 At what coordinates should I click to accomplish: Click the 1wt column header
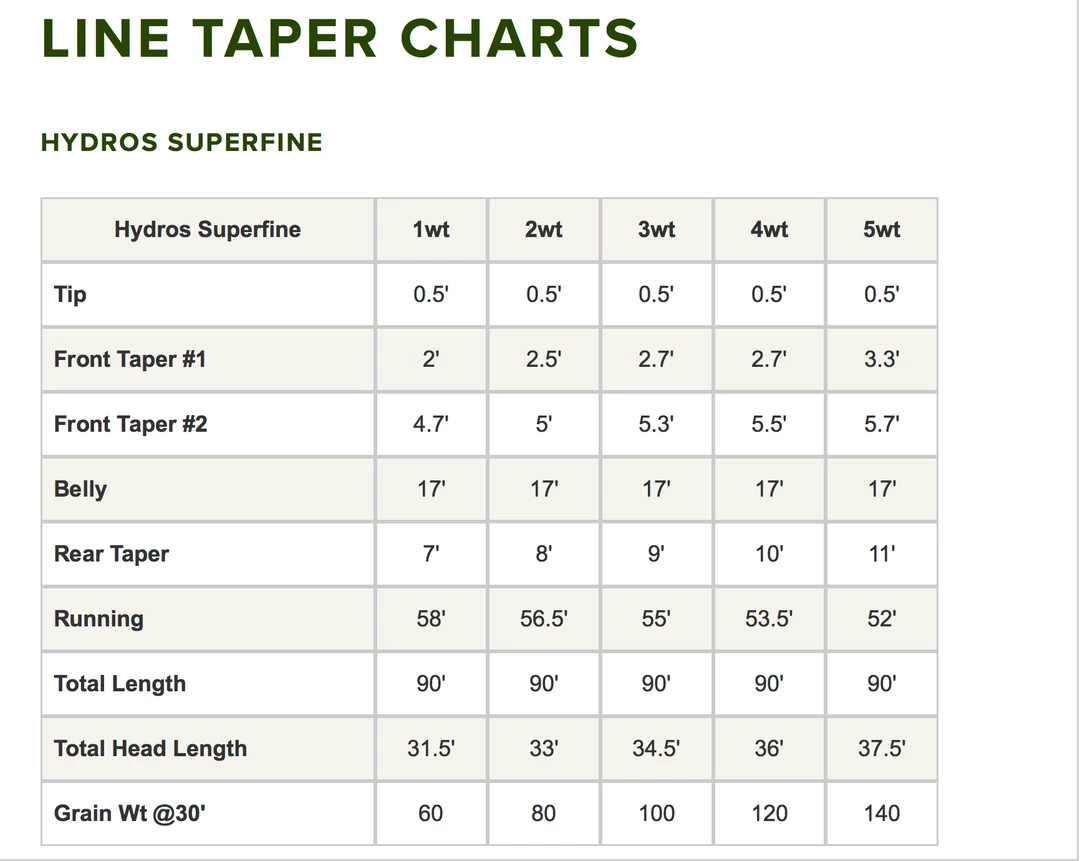click(x=431, y=230)
